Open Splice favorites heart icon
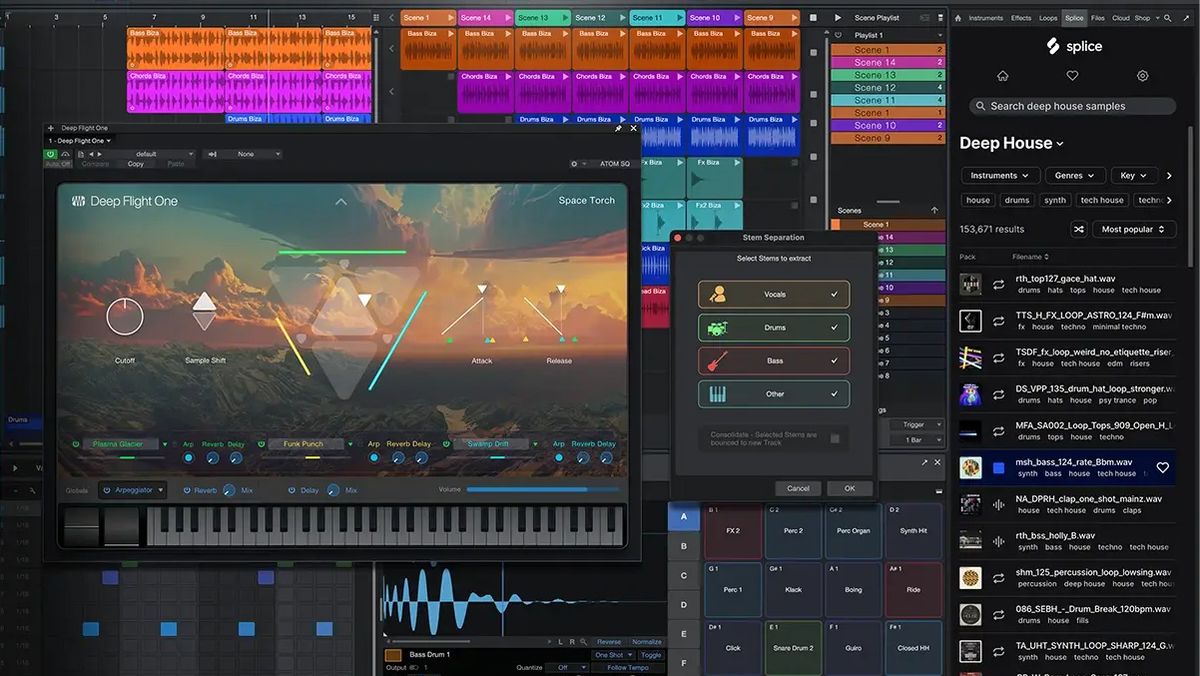The height and width of the screenshot is (676, 1200). (x=1072, y=76)
